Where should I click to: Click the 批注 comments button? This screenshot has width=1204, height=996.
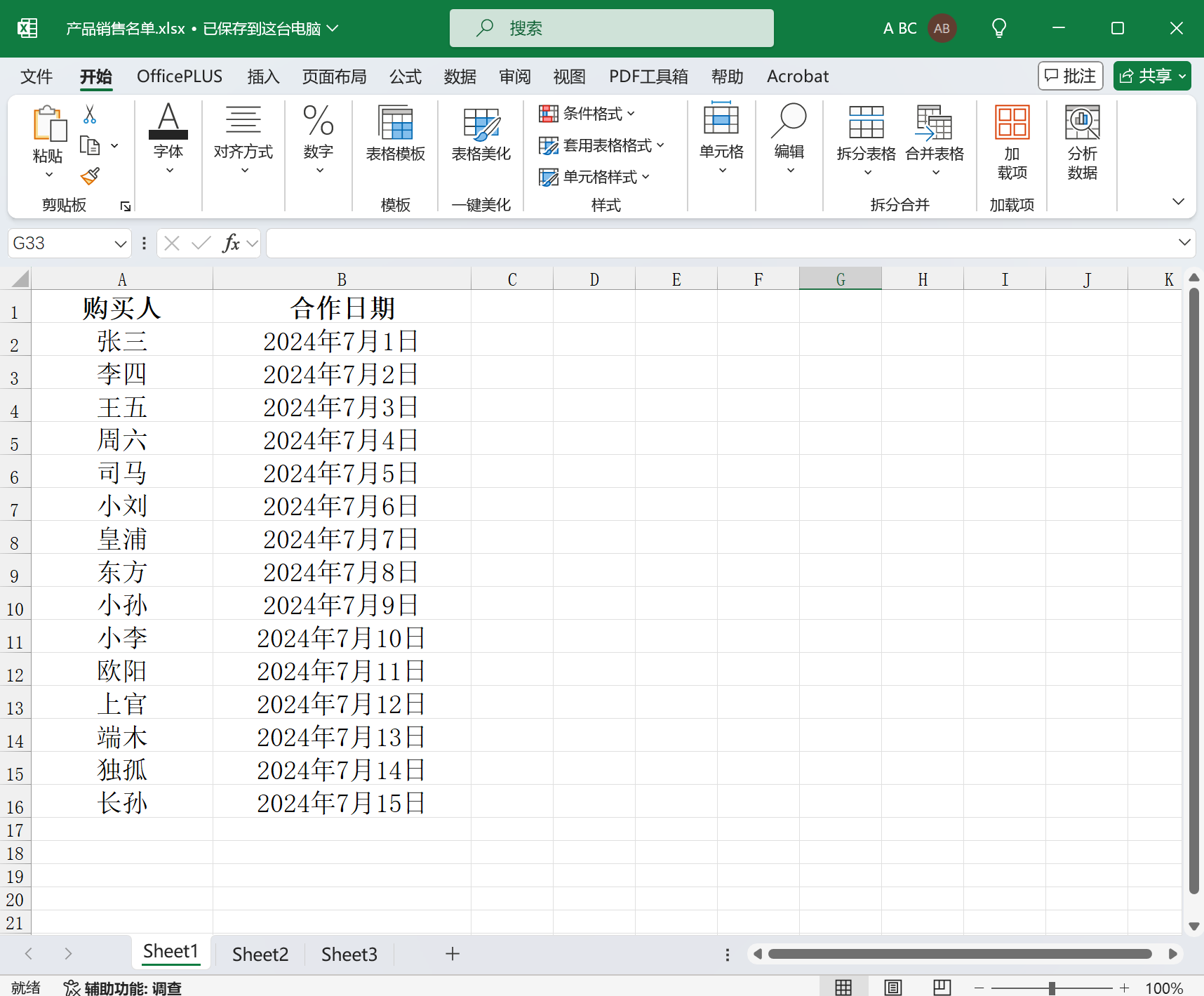tap(1070, 75)
